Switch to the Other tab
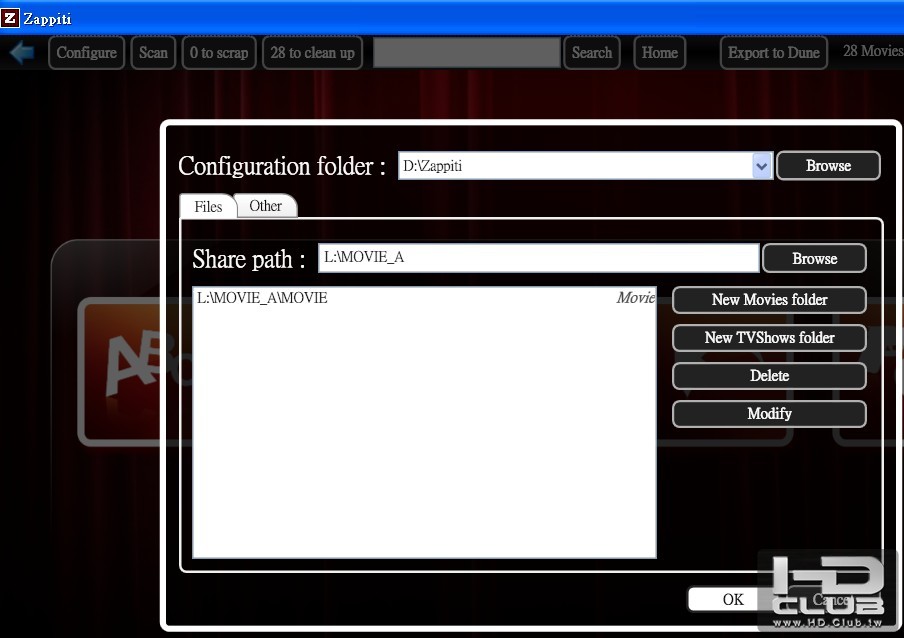904x638 pixels. coord(266,206)
